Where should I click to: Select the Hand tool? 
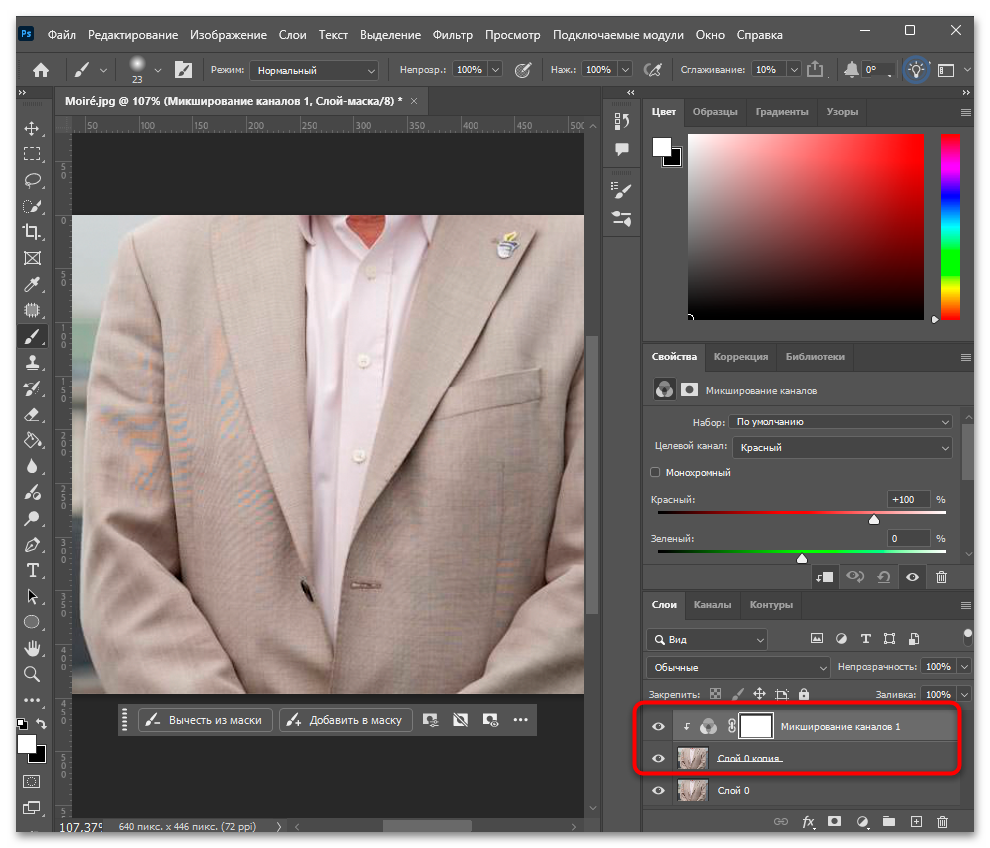click(32, 648)
